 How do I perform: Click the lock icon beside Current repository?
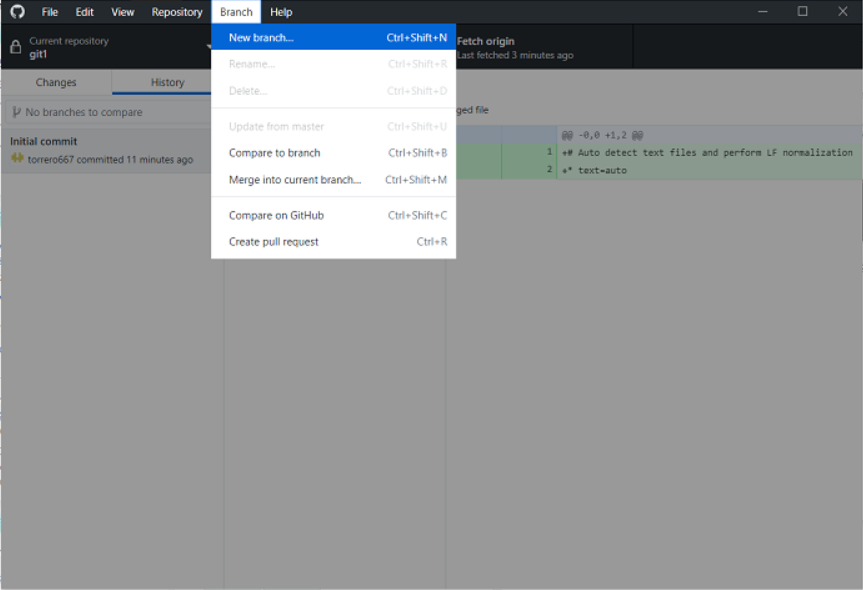[x=16, y=47]
